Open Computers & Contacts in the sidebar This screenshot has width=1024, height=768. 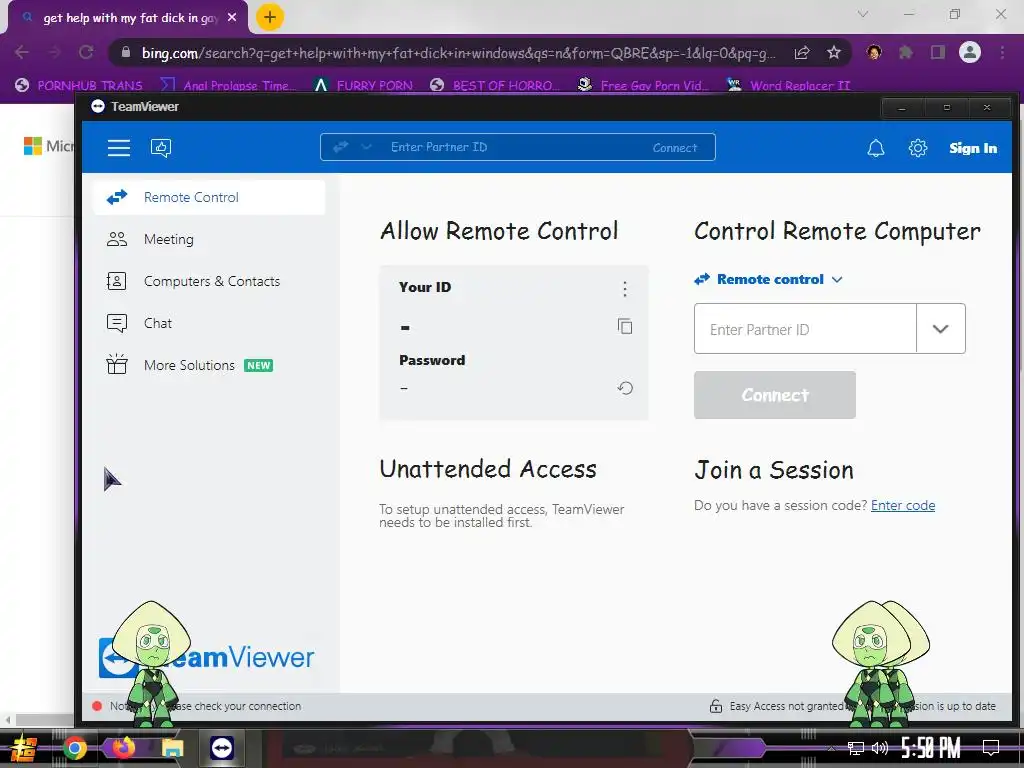tap(209, 281)
